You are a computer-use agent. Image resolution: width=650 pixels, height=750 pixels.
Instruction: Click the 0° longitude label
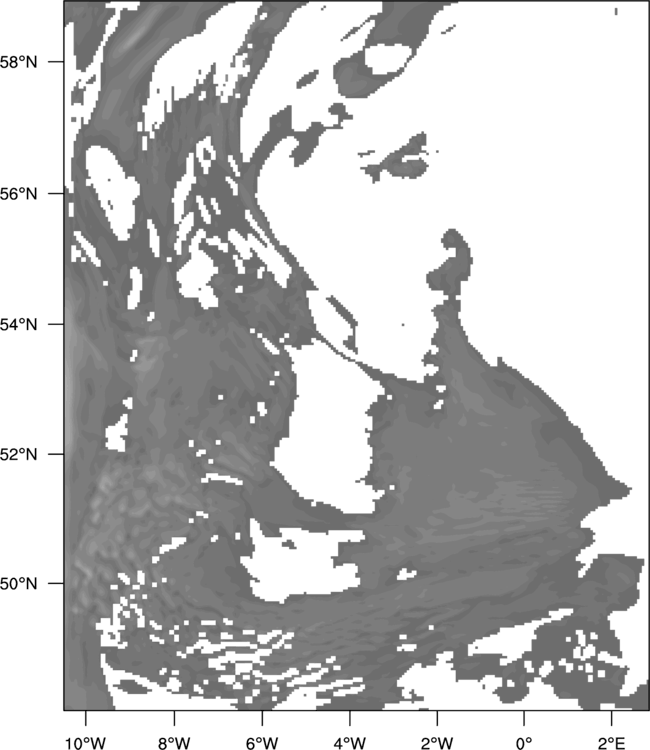pyautogui.click(x=524, y=743)
